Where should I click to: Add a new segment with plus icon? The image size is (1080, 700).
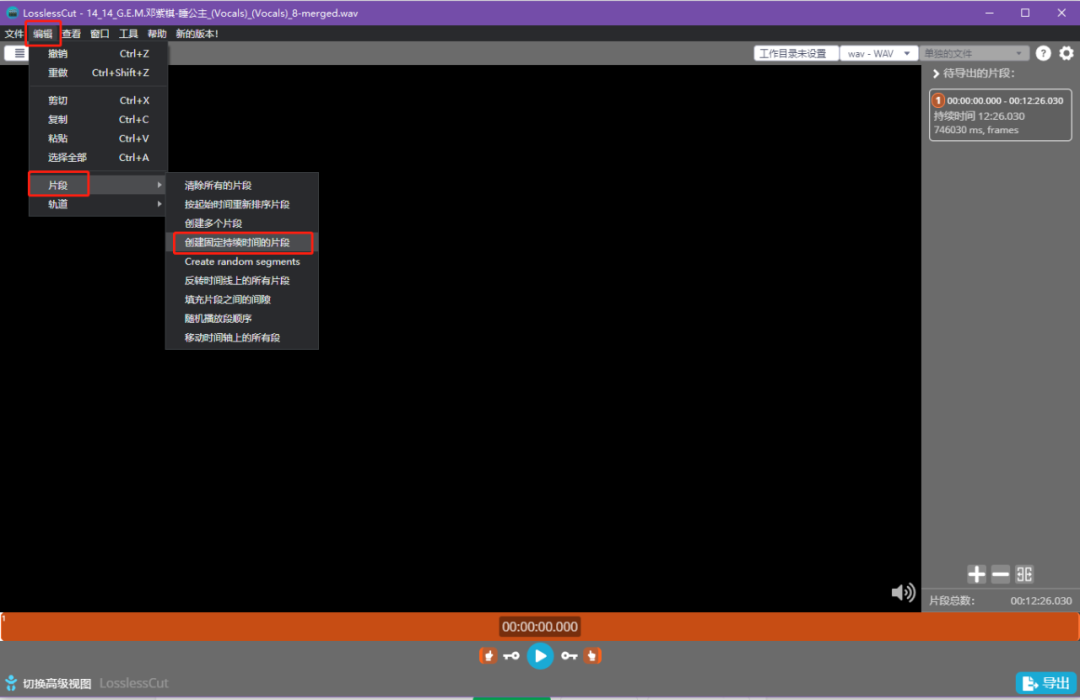click(x=976, y=574)
